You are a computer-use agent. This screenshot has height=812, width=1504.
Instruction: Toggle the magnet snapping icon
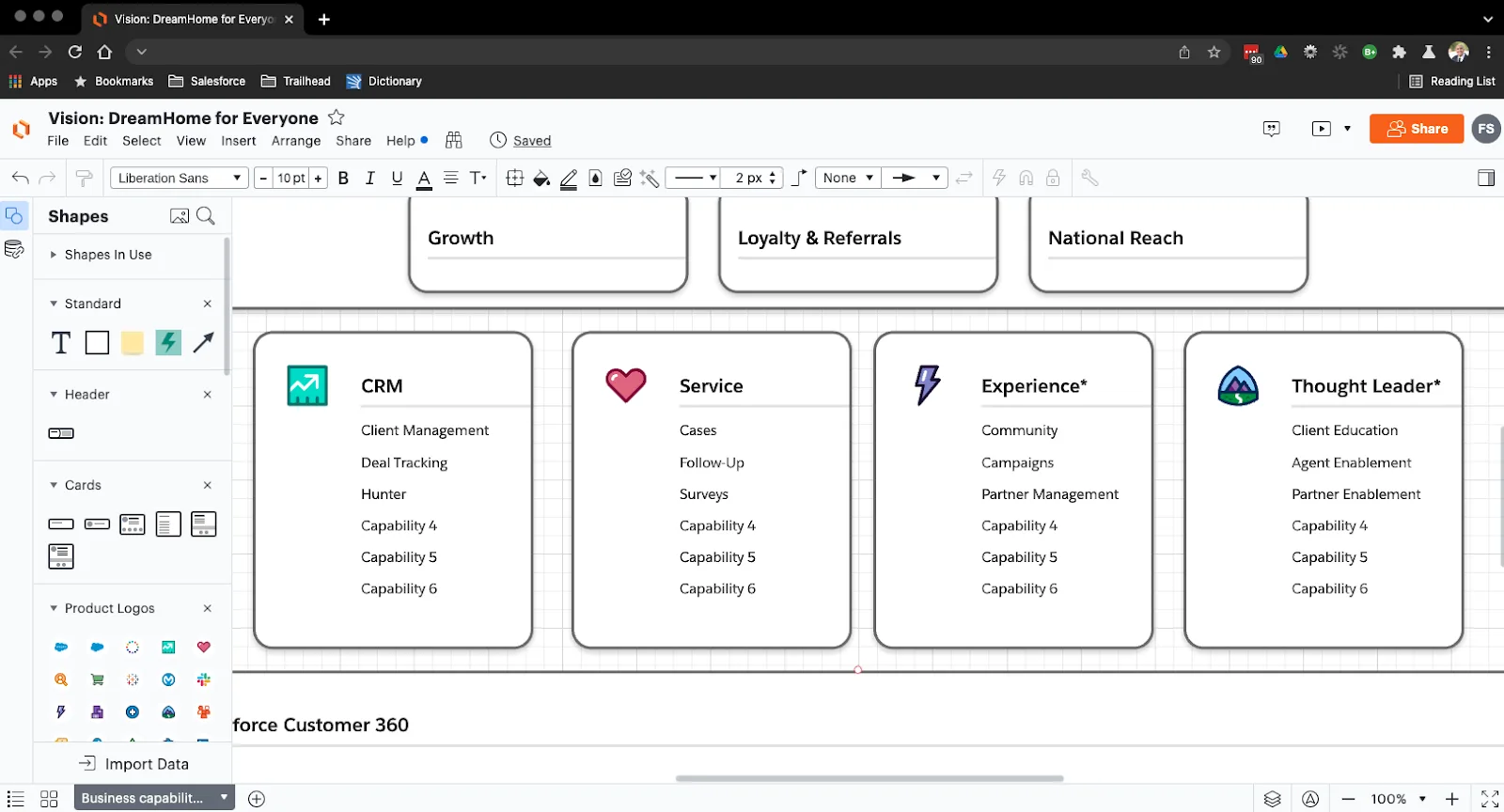[1026, 178]
